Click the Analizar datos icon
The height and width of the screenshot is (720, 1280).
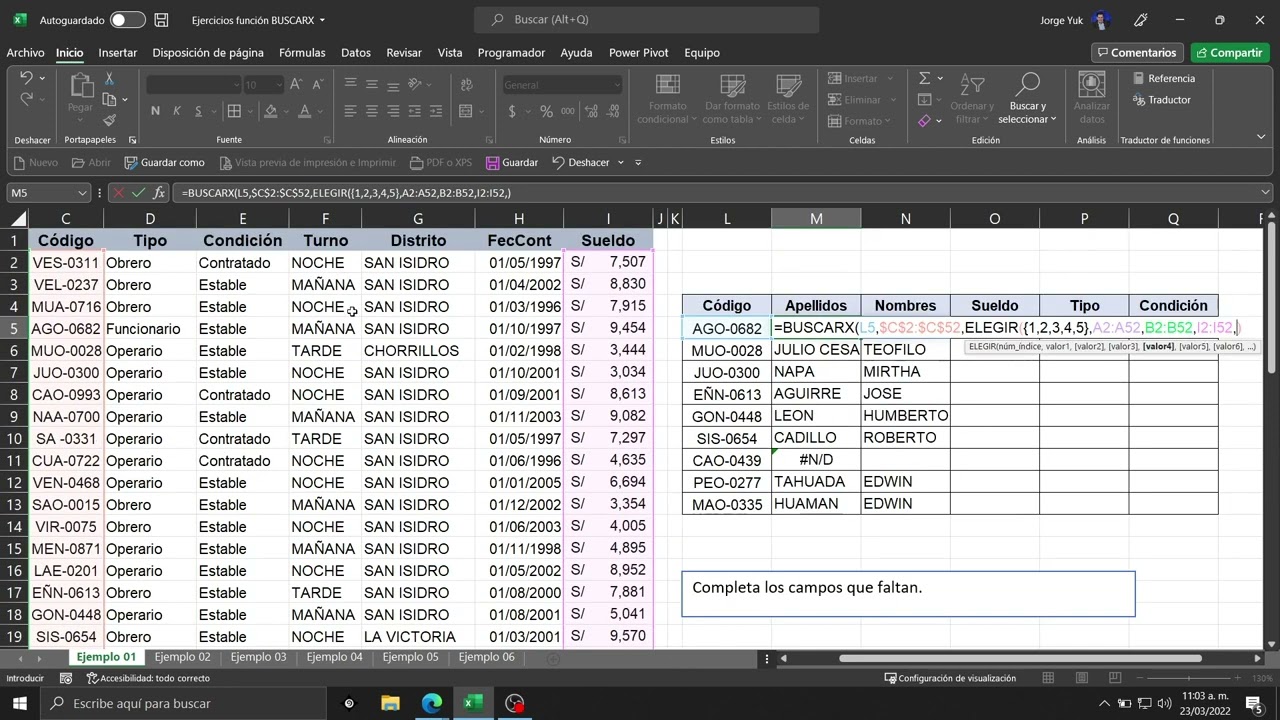(1091, 85)
